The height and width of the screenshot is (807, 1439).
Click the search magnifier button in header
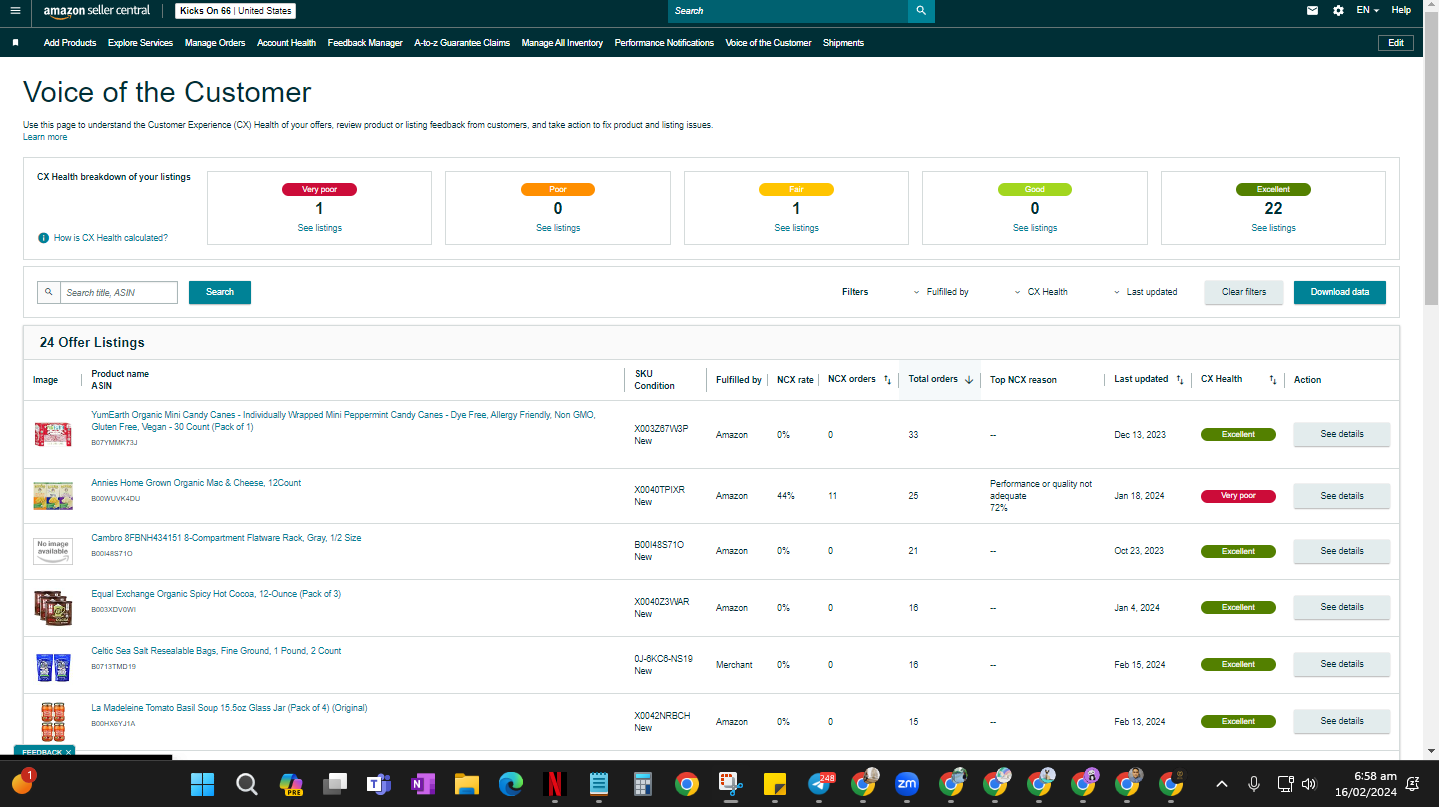tap(921, 11)
